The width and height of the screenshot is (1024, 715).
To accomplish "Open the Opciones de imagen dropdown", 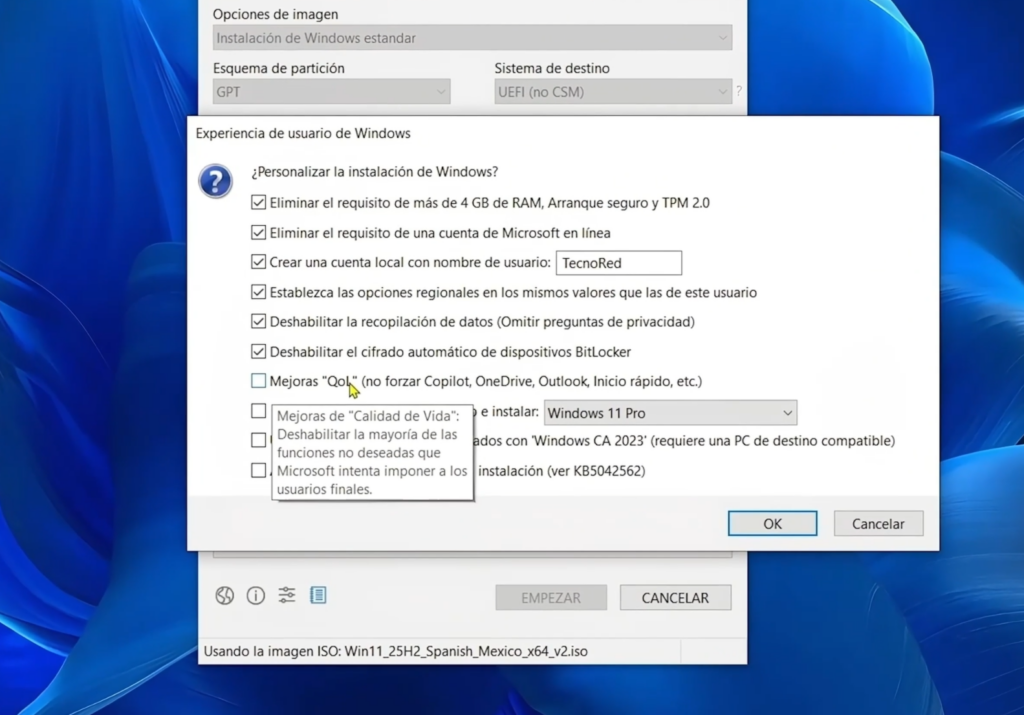I will [x=472, y=38].
